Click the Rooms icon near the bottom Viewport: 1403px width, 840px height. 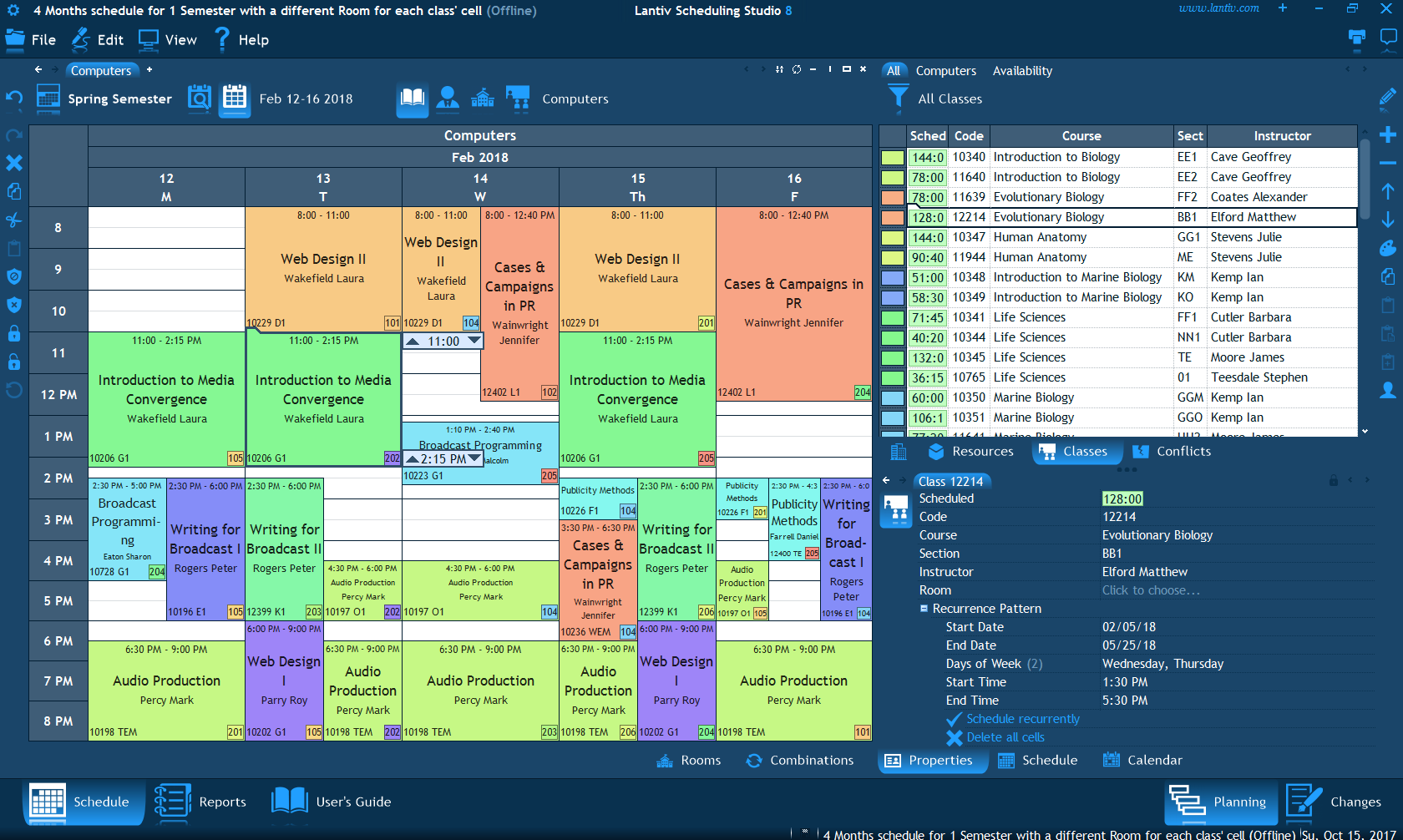pyautogui.click(x=664, y=760)
